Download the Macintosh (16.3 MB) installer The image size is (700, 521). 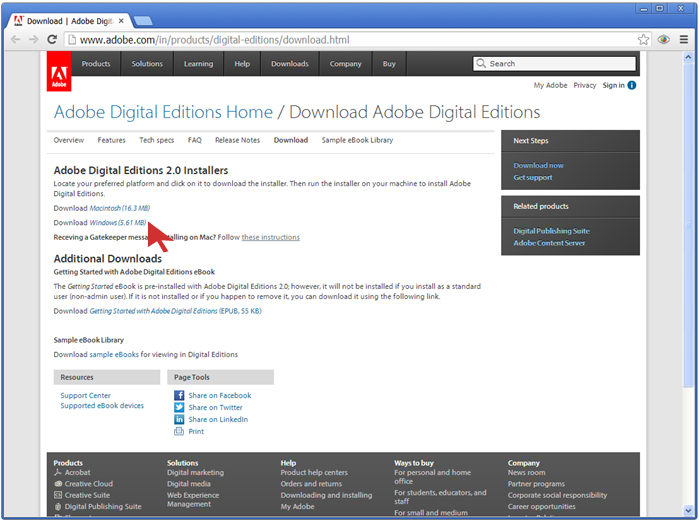point(120,208)
